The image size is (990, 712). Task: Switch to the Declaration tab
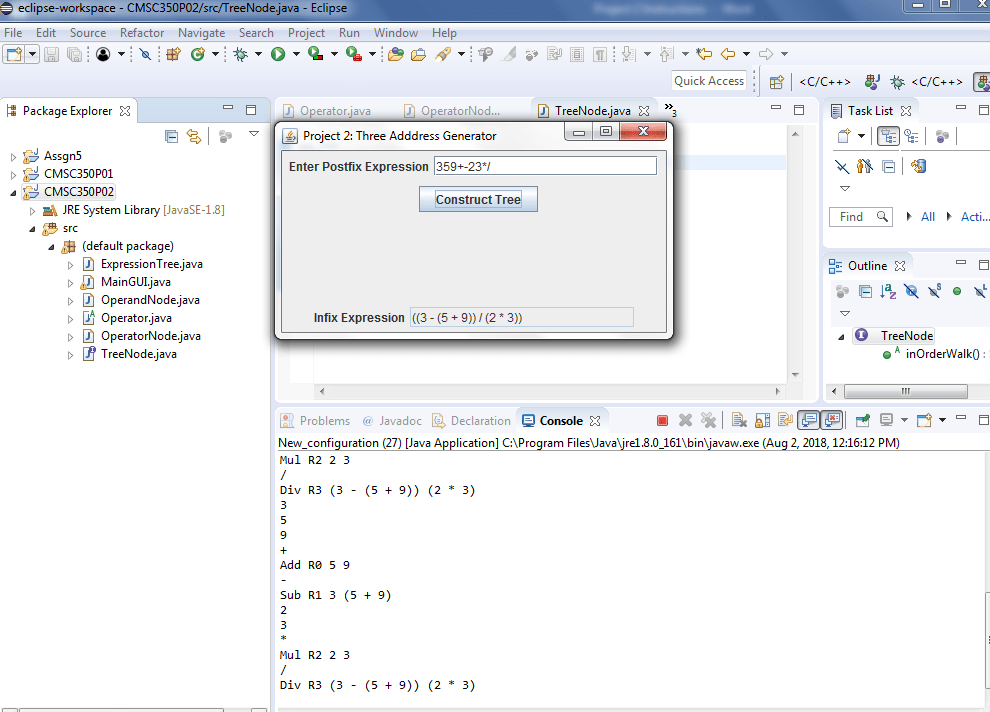click(x=472, y=421)
